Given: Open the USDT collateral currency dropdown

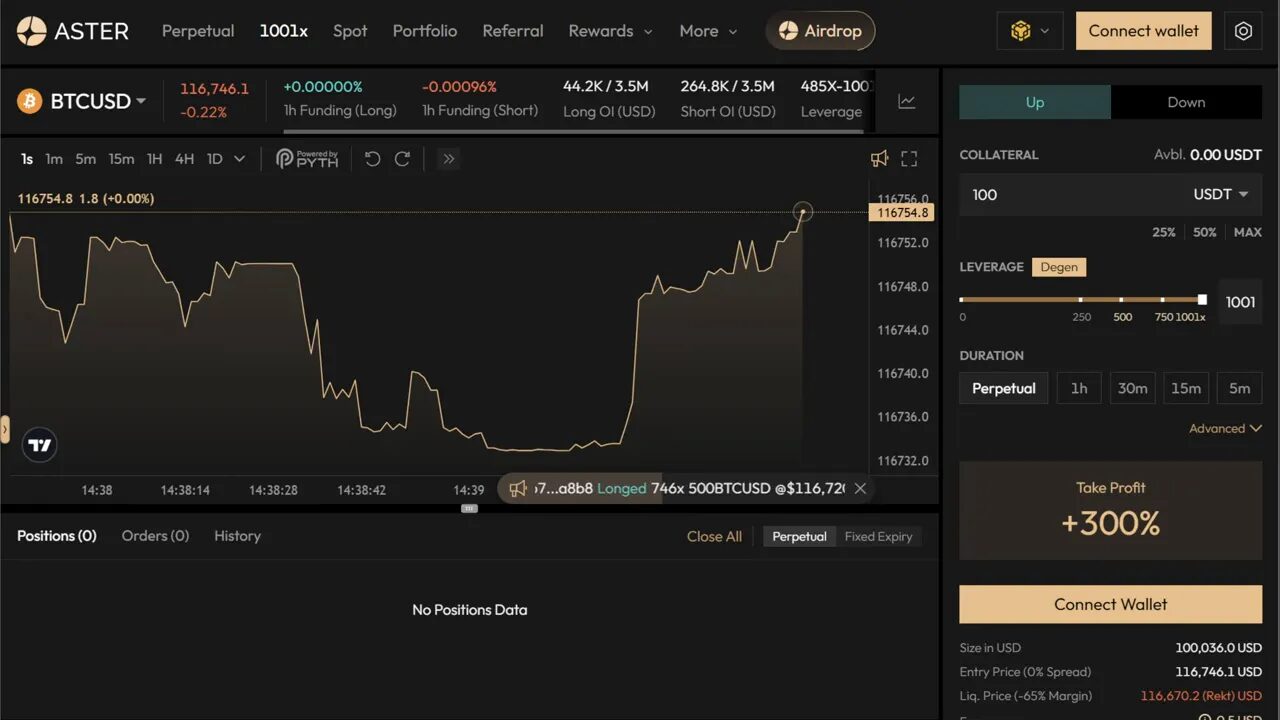Looking at the screenshot, I should [1222, 195].
